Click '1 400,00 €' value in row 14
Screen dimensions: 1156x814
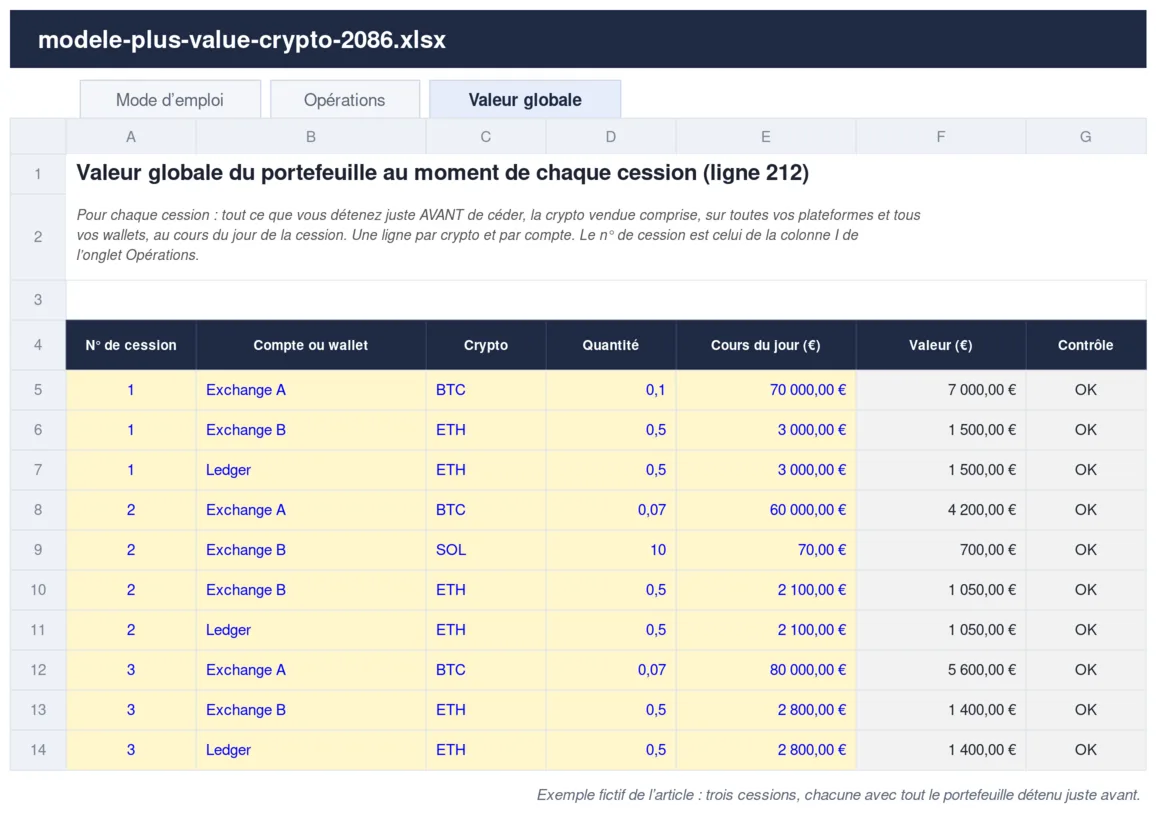pos(941,750)
